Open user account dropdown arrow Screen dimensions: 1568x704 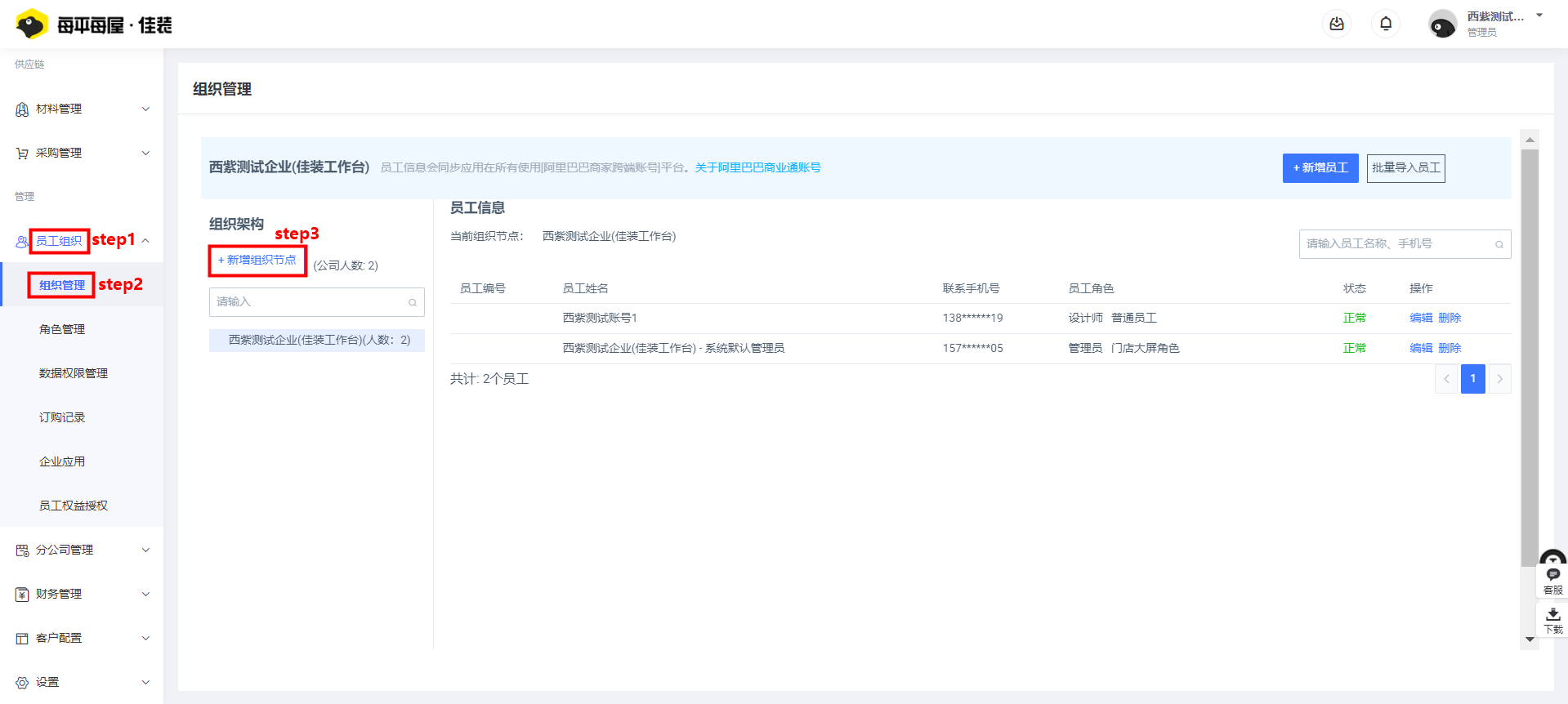coord(1539,16)
